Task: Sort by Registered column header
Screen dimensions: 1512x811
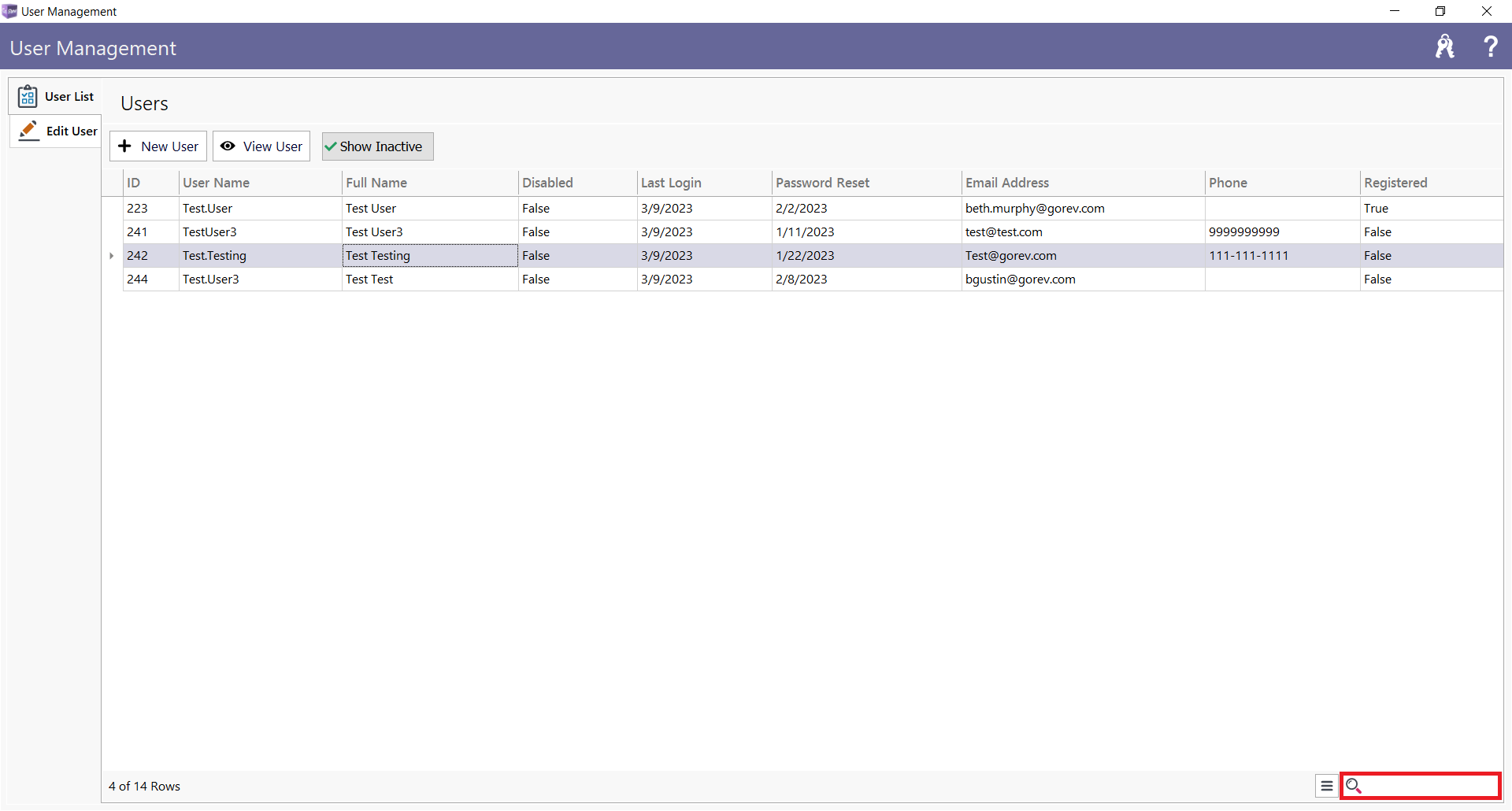Action: [x=1431, y=183]
